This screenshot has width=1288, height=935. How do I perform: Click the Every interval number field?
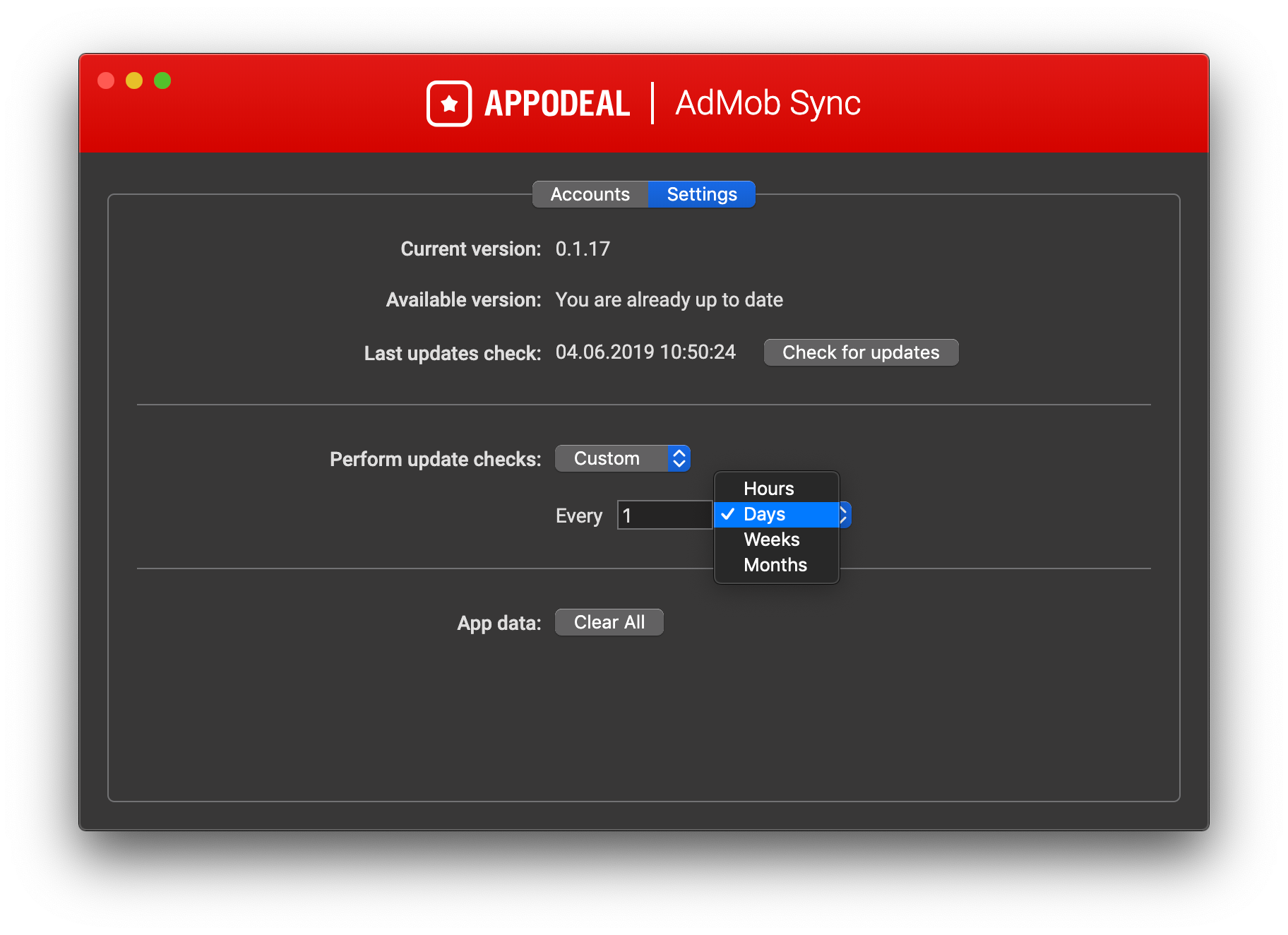[x=664, y=515]
